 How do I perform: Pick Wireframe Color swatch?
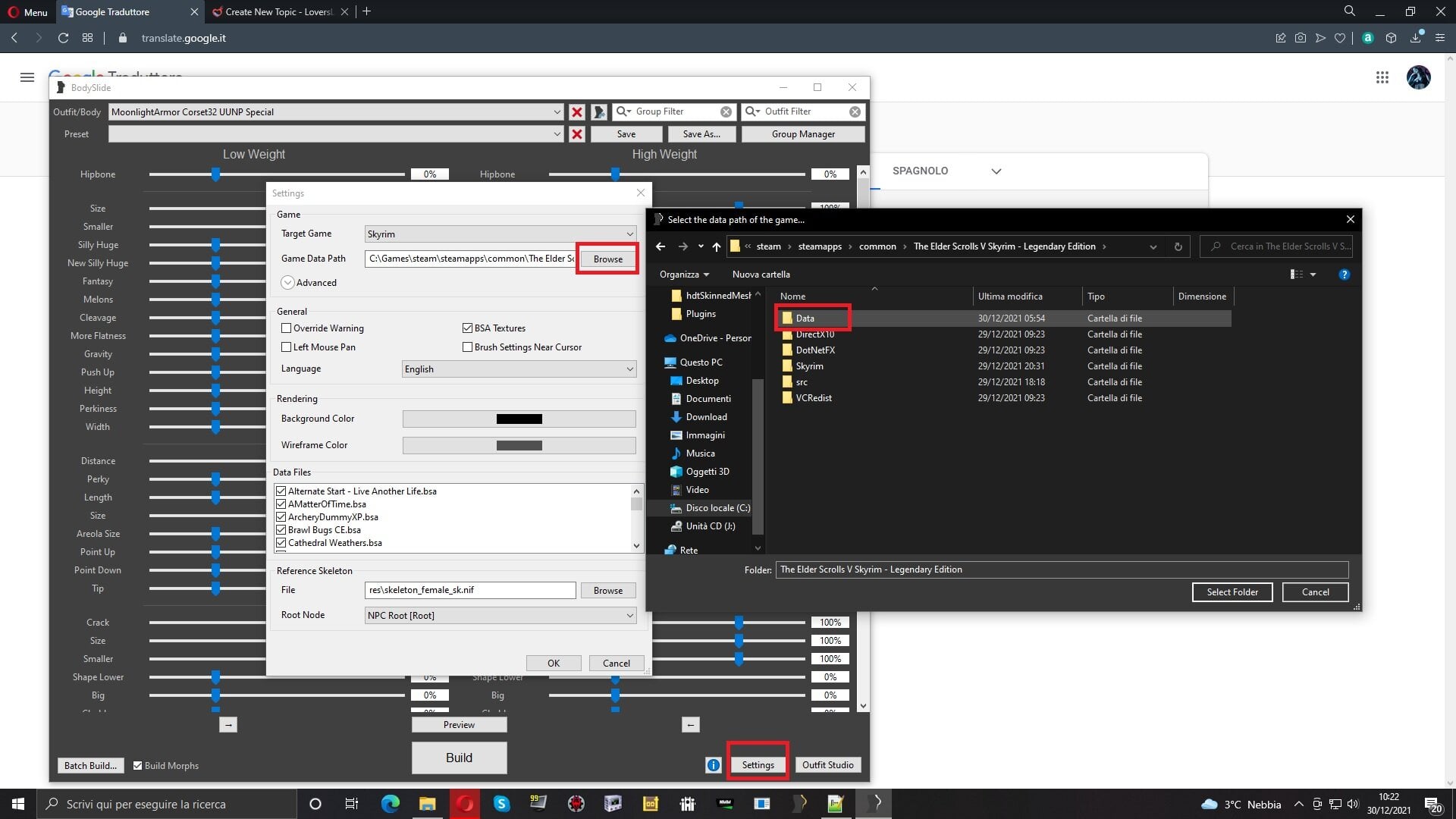(x=519, y=446)
